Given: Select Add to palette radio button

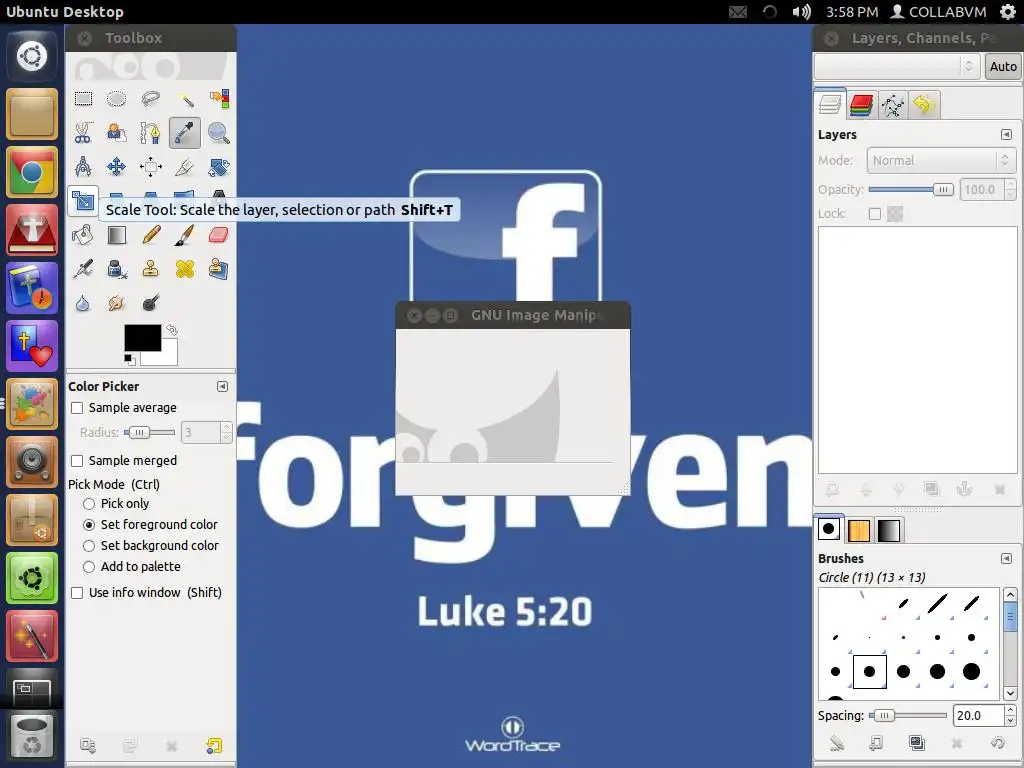Looking at the screenshot, I should click(89, 567).
